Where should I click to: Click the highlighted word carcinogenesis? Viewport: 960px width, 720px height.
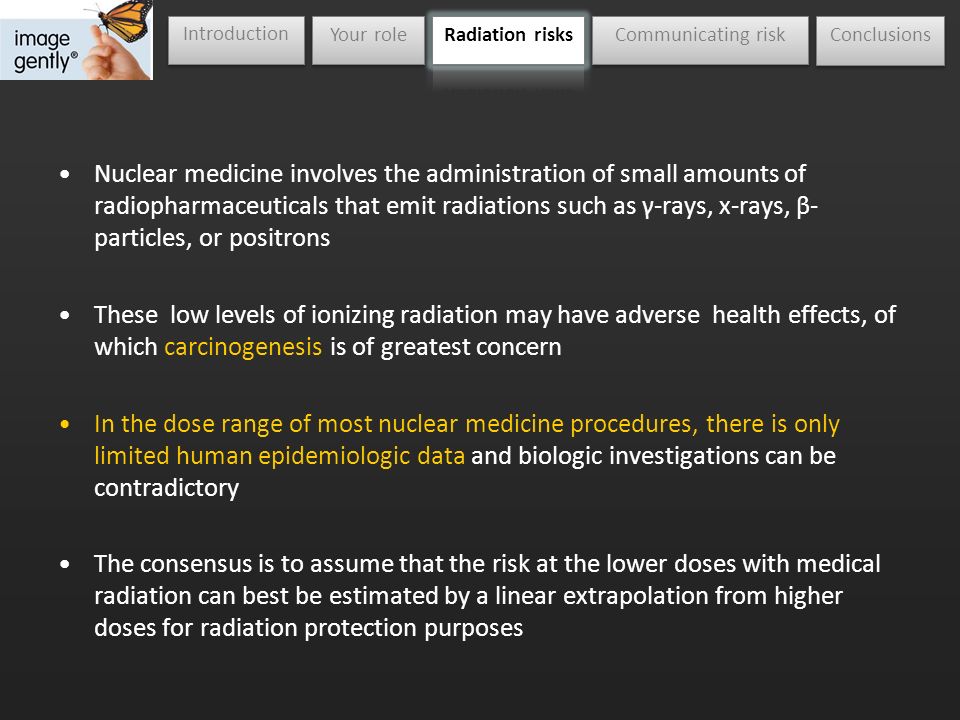tap(243, 347)
